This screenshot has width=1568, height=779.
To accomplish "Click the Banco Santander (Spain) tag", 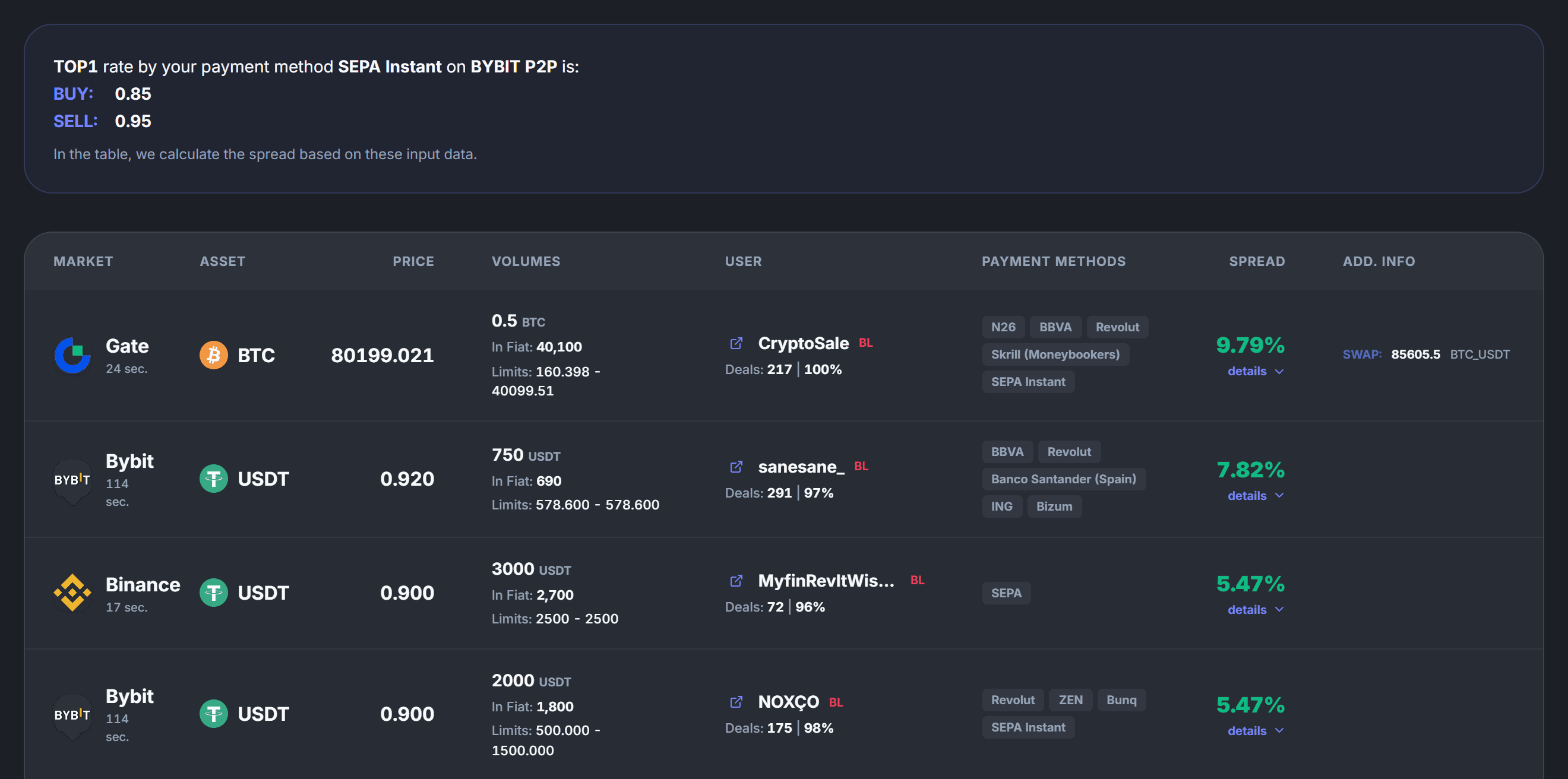I will tap(1063, 479).
